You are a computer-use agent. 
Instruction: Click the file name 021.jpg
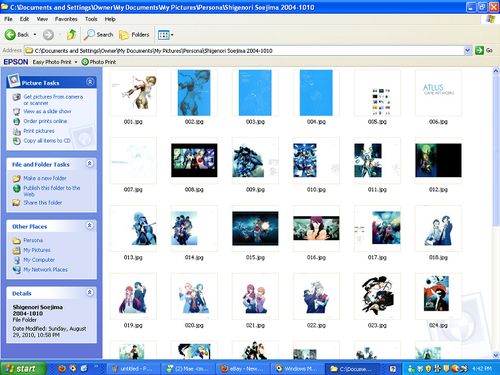(x=255, y=325)
